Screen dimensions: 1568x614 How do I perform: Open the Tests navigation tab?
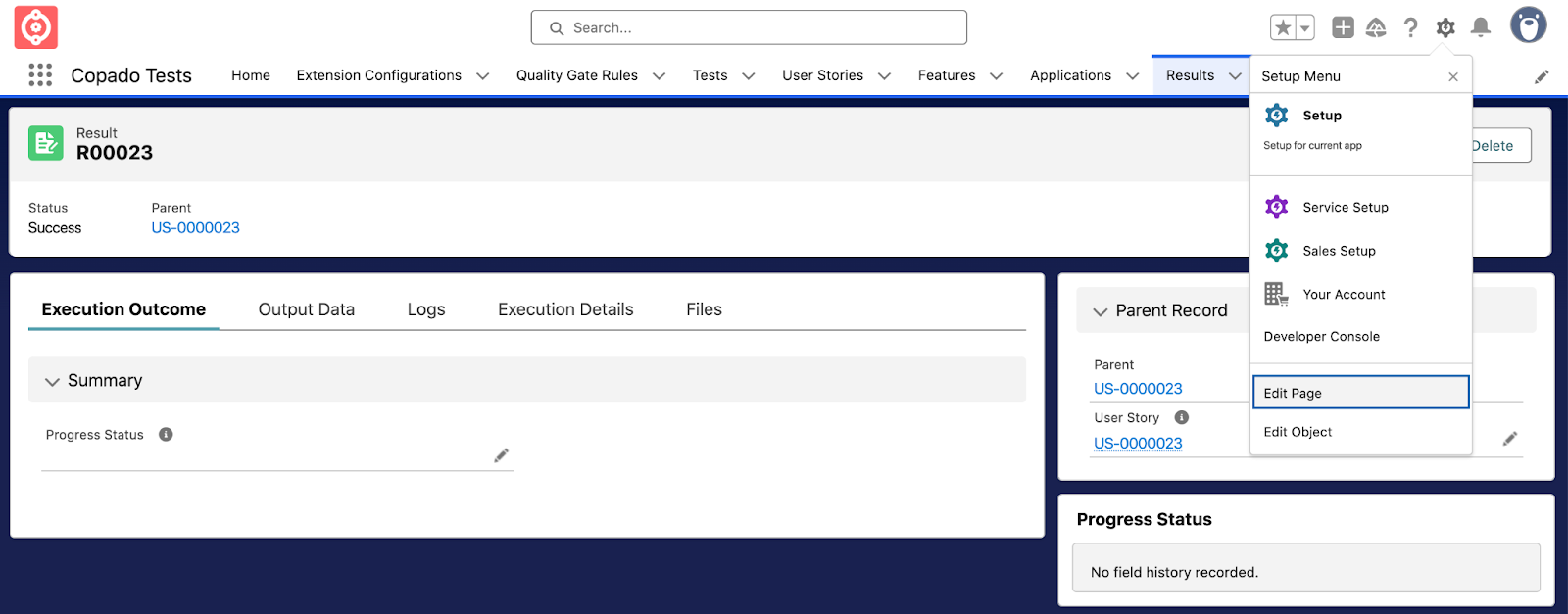pyautogui.click(x=710, y=75)
